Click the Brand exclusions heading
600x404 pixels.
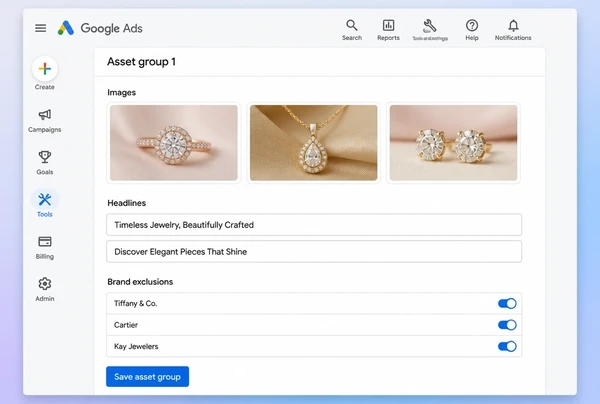tap(140, 282)
